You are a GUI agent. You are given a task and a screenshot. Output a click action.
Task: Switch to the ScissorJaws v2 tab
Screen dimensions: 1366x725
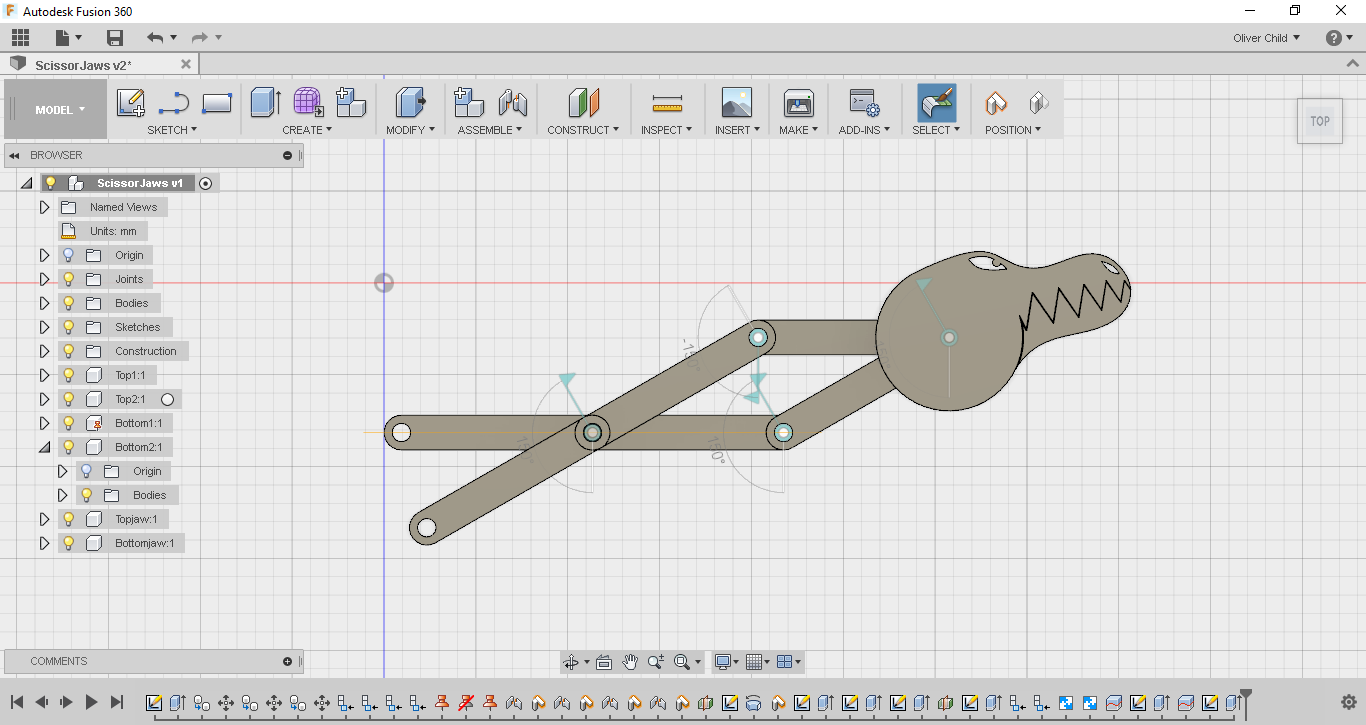click(x=82, y=65)
